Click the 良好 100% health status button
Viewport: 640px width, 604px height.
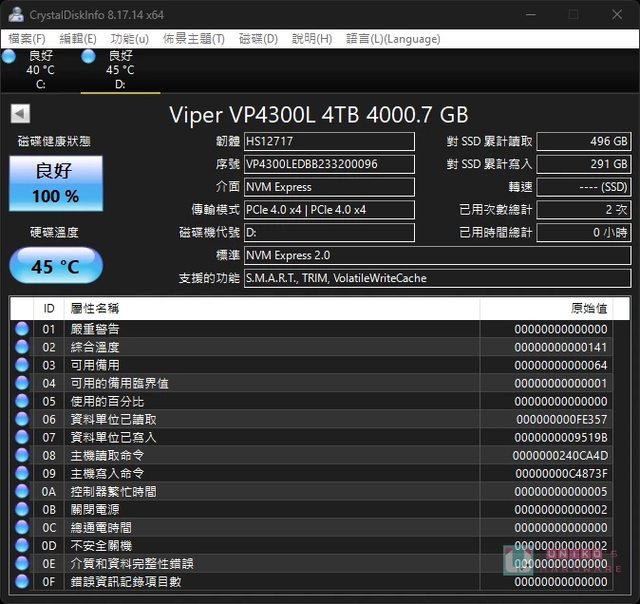56,183
